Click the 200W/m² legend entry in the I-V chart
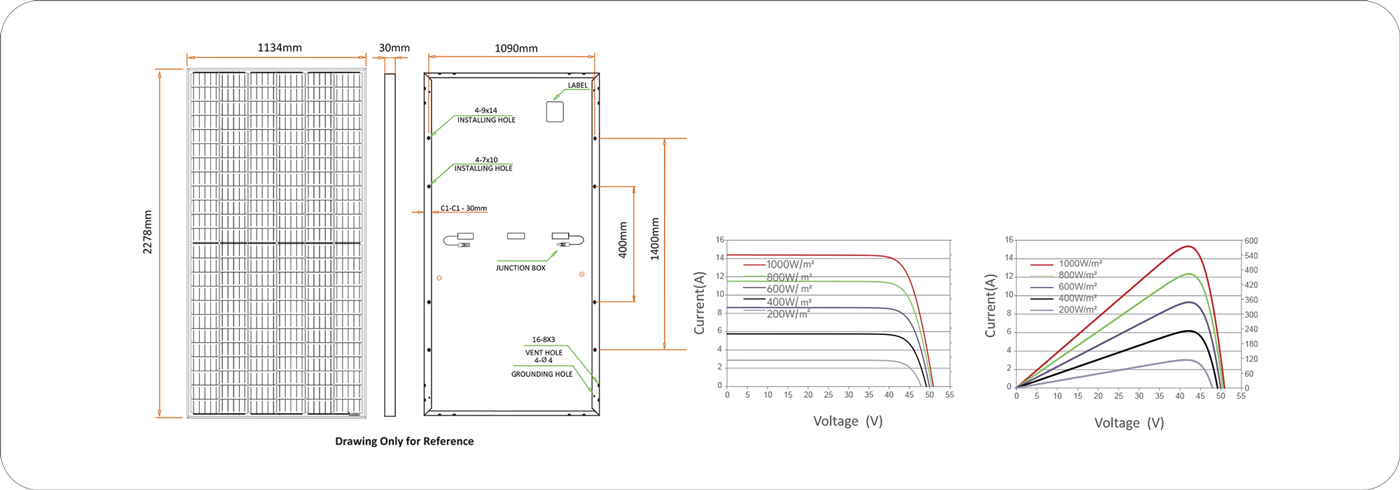 pyautogui.click(x=778, y=314)
